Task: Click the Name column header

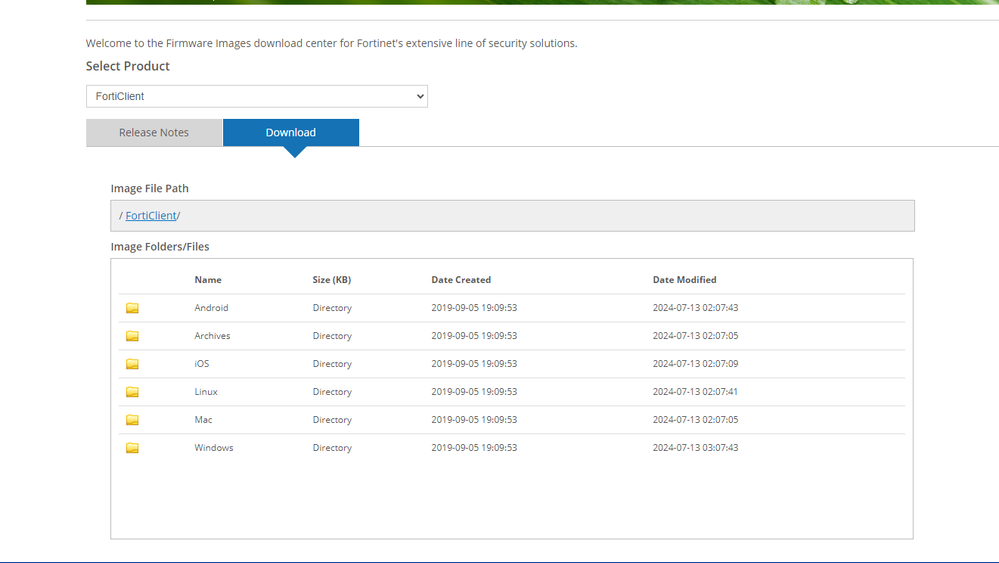Action: [x=208, y=280]
